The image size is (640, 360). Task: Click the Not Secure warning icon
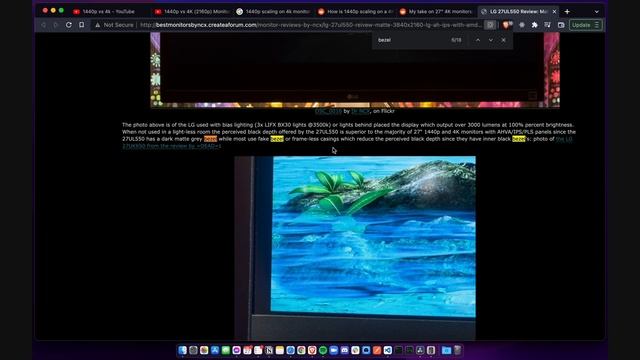click(97, 25)
